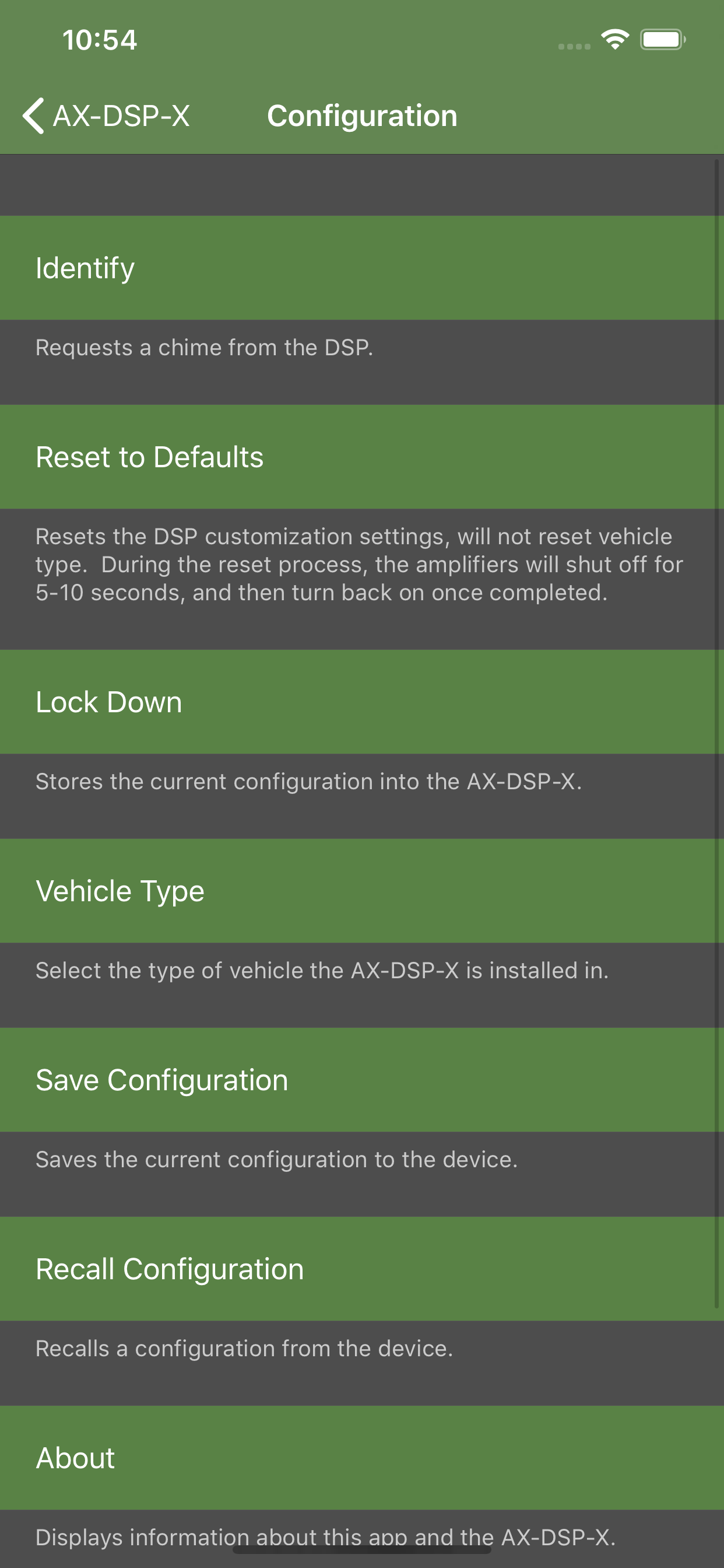The height and width of the screenshot is (1568, 724).
Task: Tap the 'Requests a chime' description text
Action: pyautogui.click(x=205, y=348)
